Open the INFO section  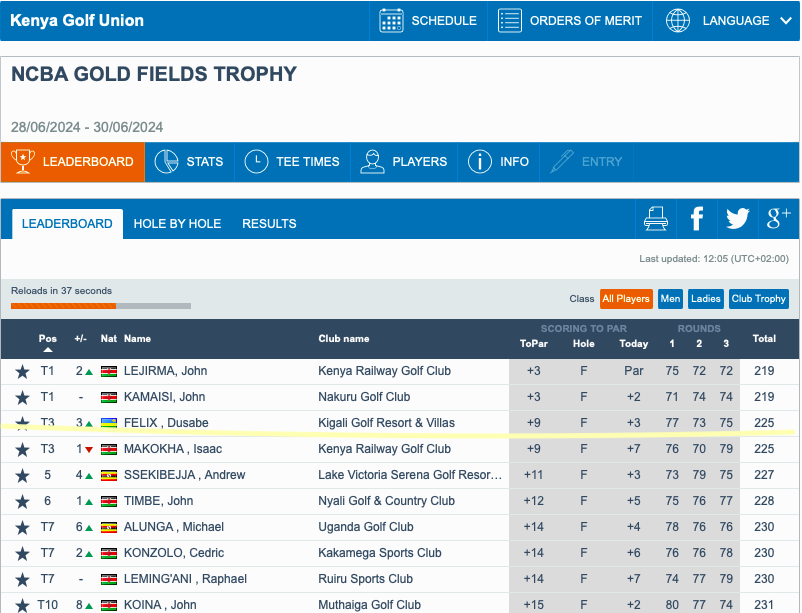click(499, 162)
